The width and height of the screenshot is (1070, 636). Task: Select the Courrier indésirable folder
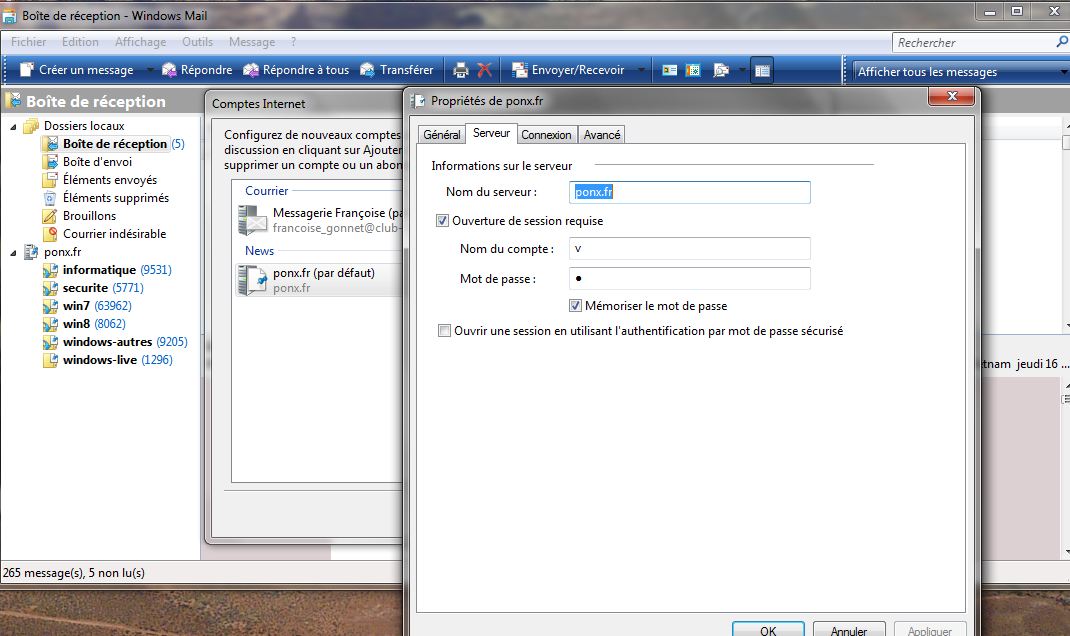pyautogui.click(x=115, y=233)
